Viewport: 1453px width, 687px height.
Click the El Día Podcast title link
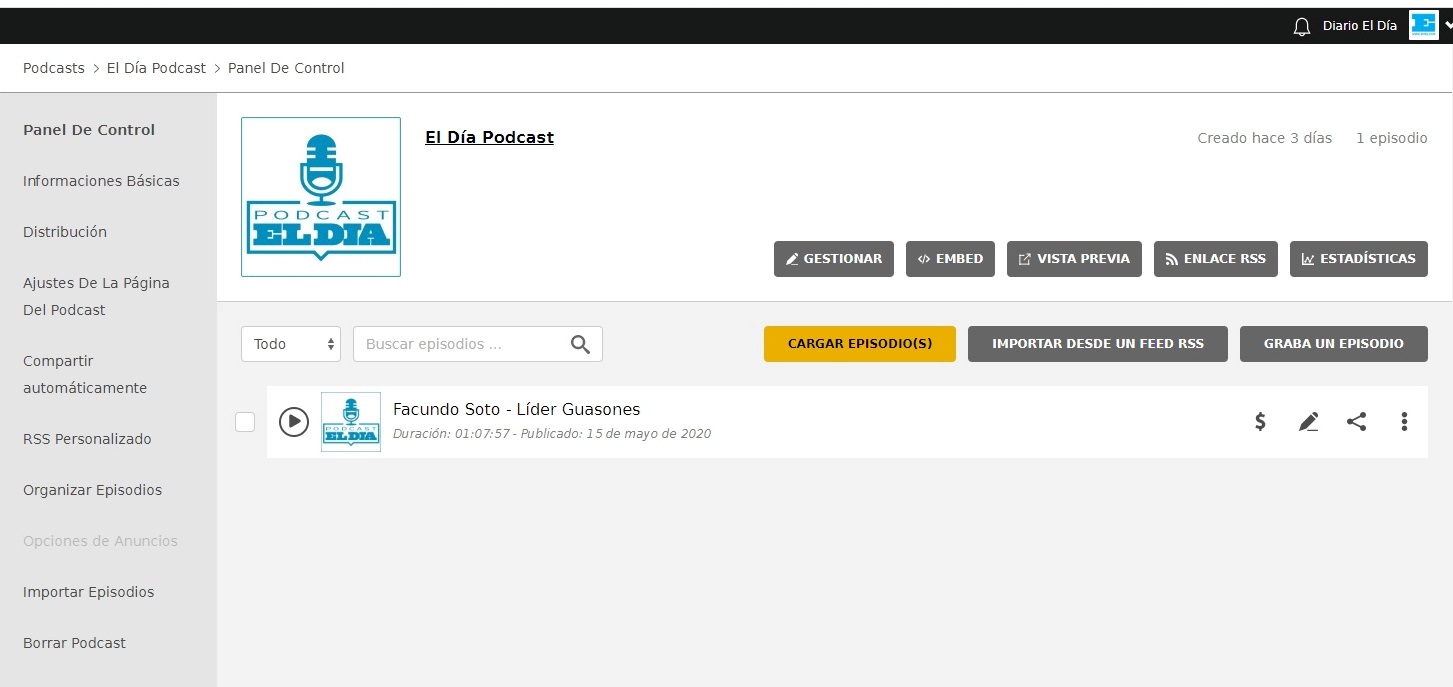[x=489, y=138]
